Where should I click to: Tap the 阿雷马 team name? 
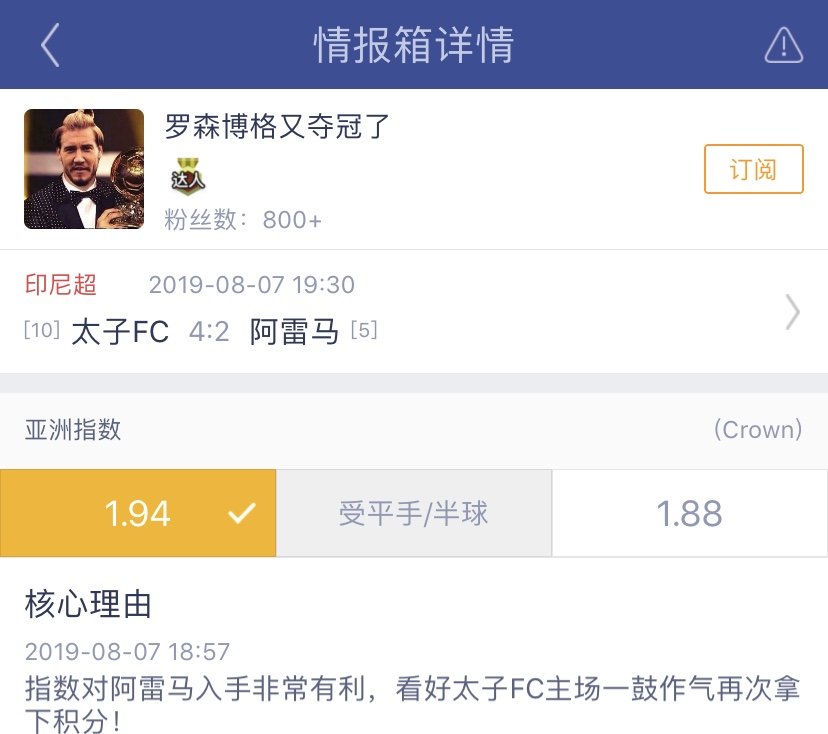coord(294,332)
